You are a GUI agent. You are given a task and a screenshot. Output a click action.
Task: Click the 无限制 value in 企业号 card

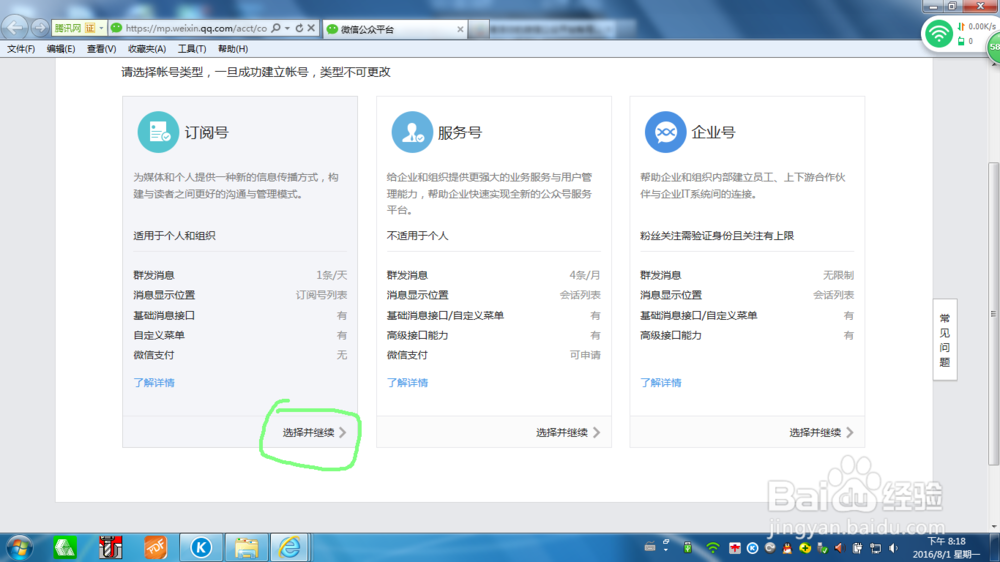838,275
